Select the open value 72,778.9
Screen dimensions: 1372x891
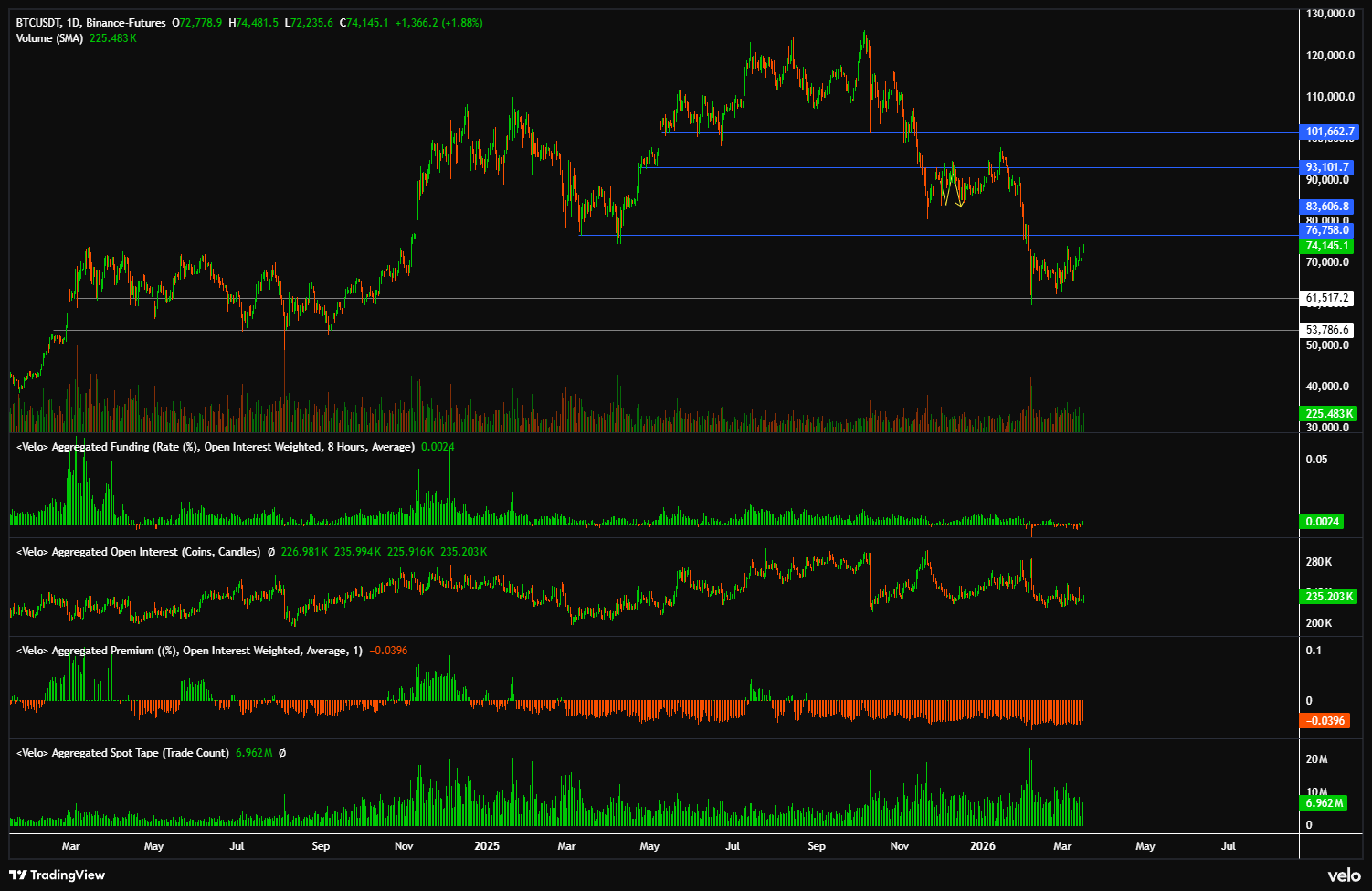[x=201, y=22]
